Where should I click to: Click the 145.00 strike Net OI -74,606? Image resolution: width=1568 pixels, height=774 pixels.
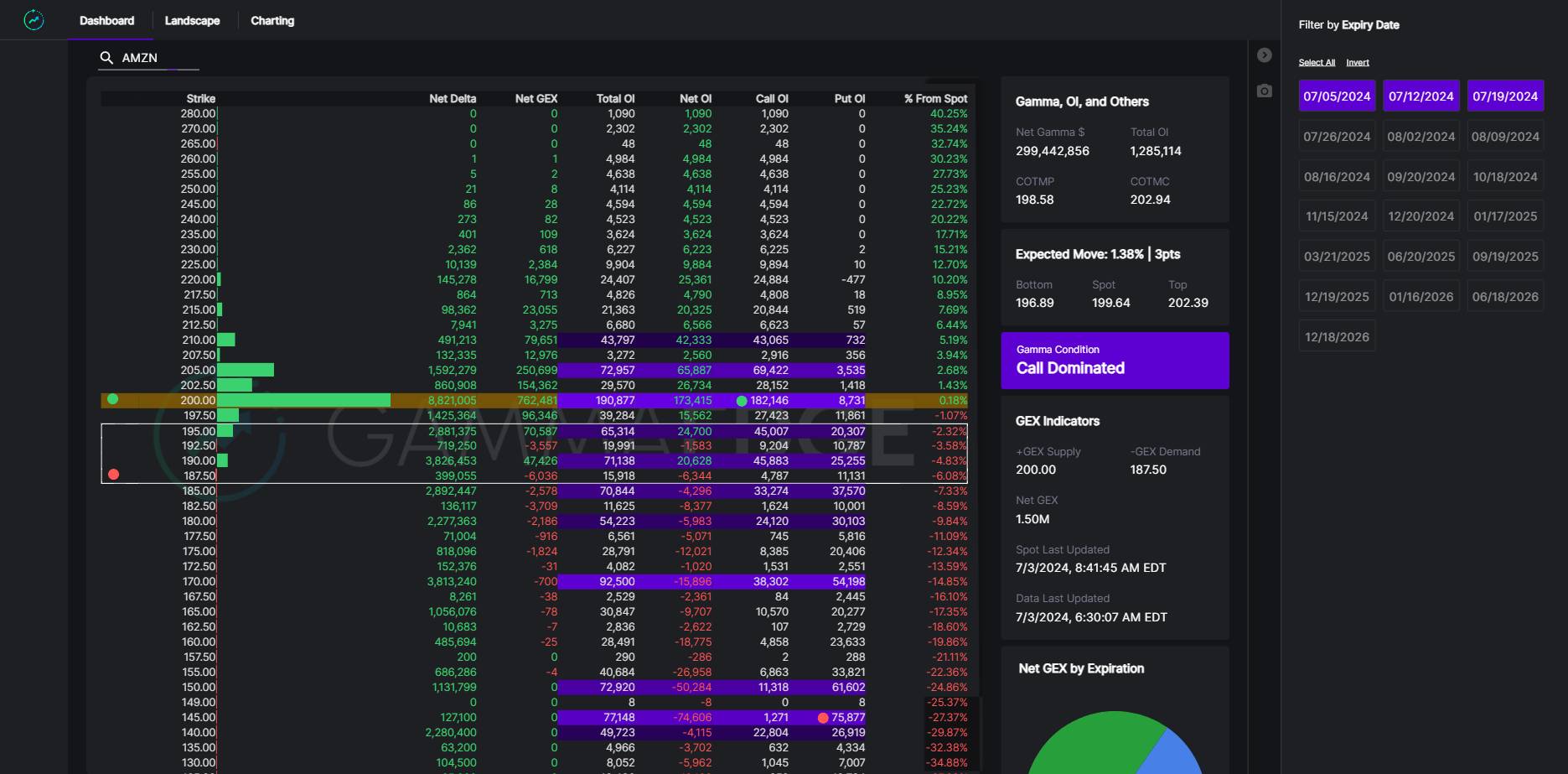pos(692,717)
